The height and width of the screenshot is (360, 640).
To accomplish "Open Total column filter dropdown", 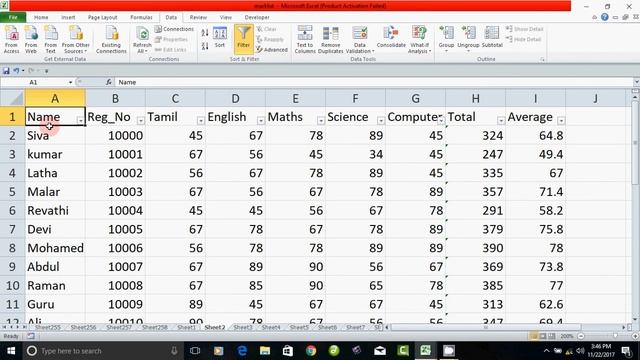I will point(501,120).
